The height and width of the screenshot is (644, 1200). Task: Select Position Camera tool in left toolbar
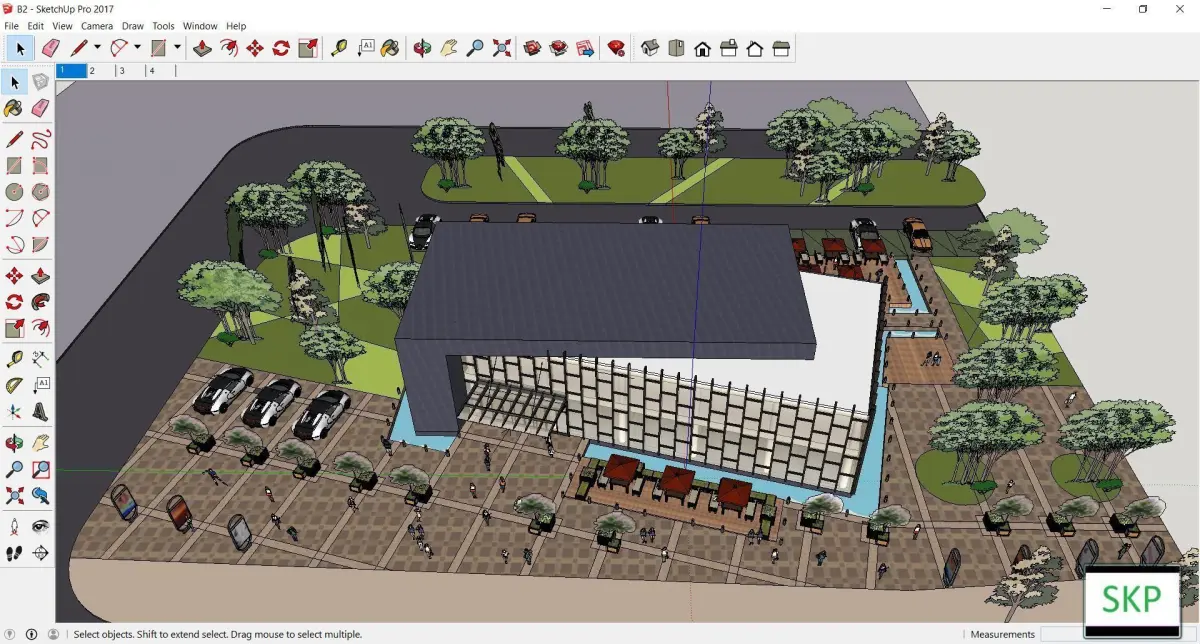click(14, 526)
